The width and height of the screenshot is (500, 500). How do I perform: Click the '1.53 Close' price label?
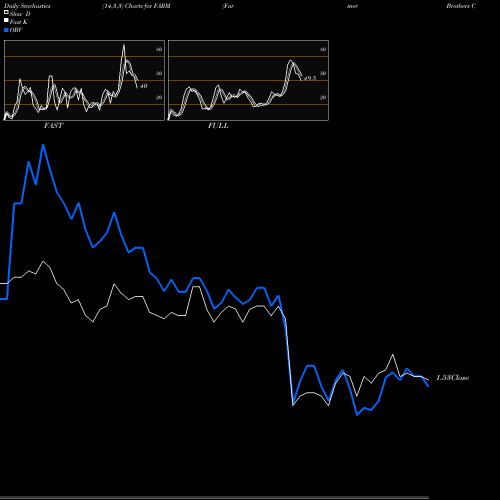coord(453,378)
